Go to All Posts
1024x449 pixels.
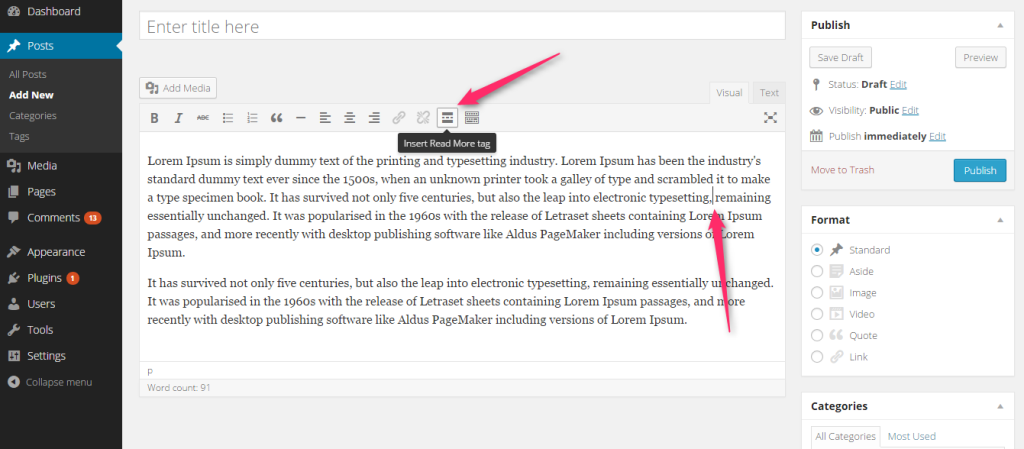click(27, 74)
